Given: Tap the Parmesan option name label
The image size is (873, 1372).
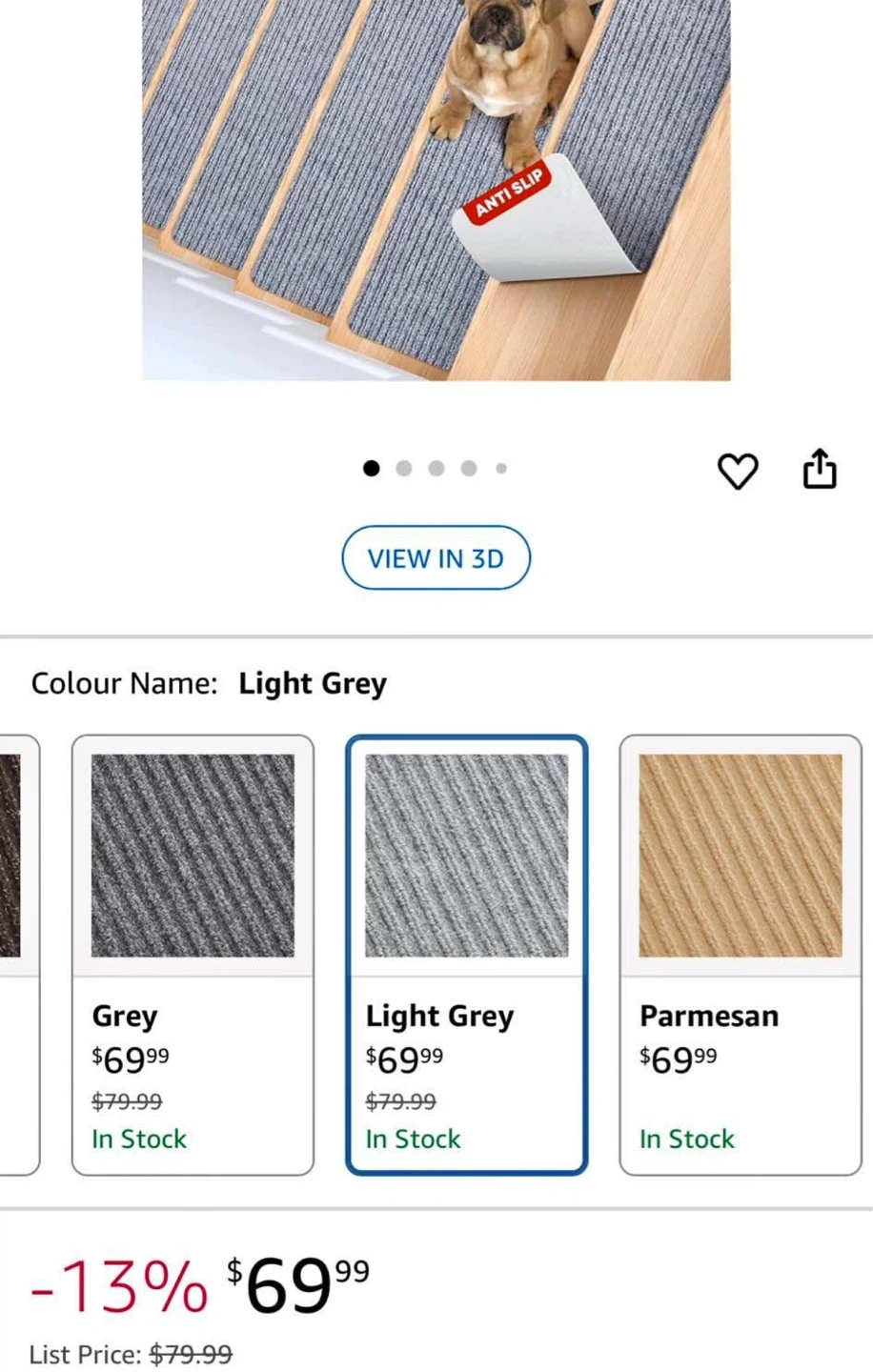Looking at the screenshot, I should 709,1016.
